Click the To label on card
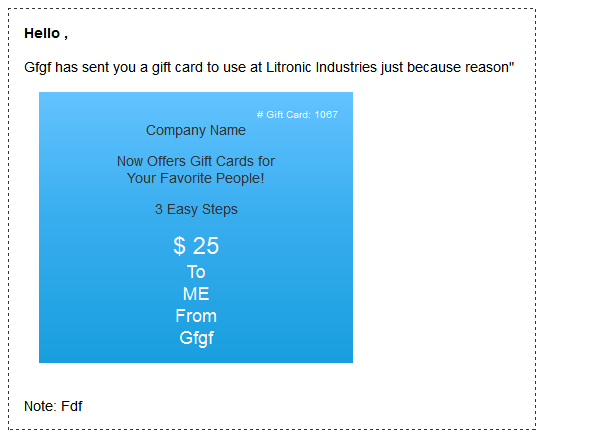This screenshot has width=600, height=438. pos(196,272)
